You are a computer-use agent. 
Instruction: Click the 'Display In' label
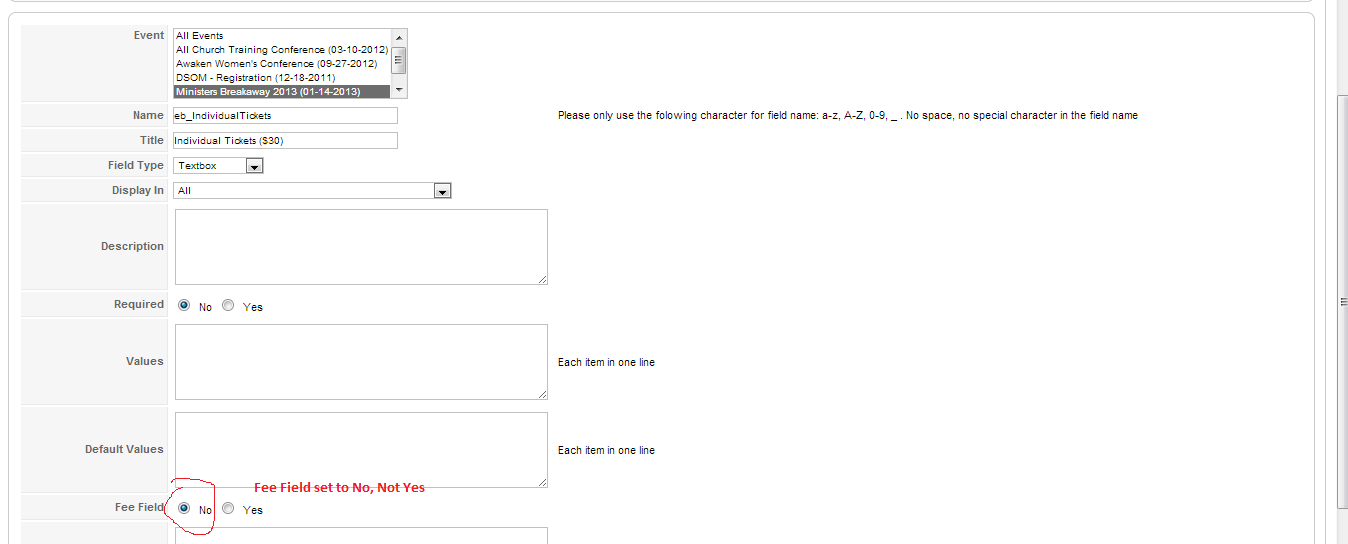(x=138, y=190)
